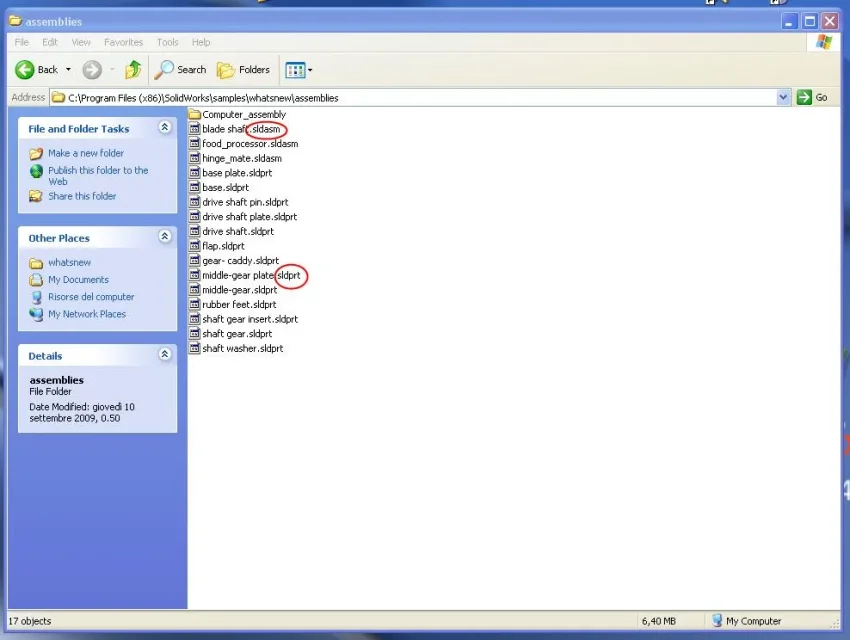Click the shaft washer.sldprt file name
Viewport: 850px width, 640px height.
pos(242,349)
